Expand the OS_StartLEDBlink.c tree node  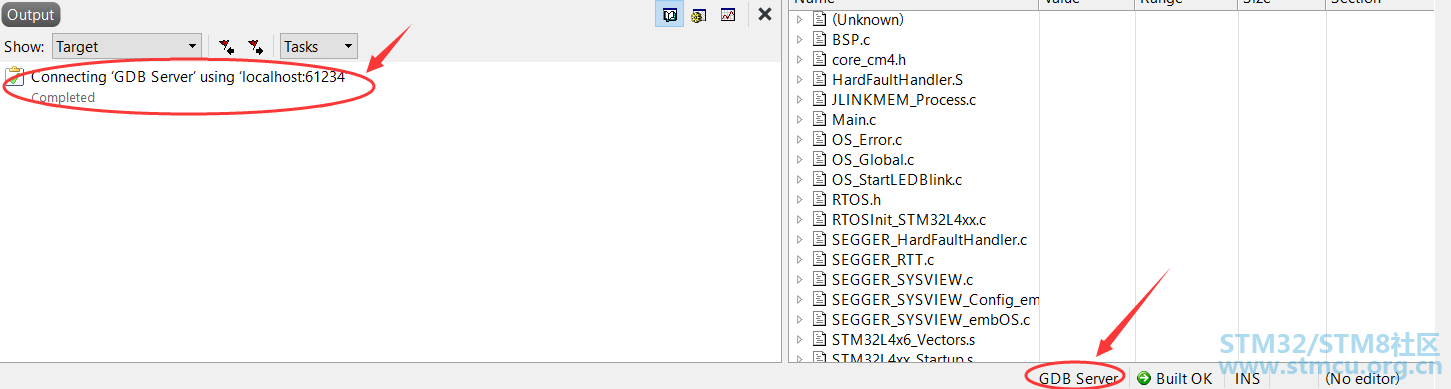tap(799, 179)
